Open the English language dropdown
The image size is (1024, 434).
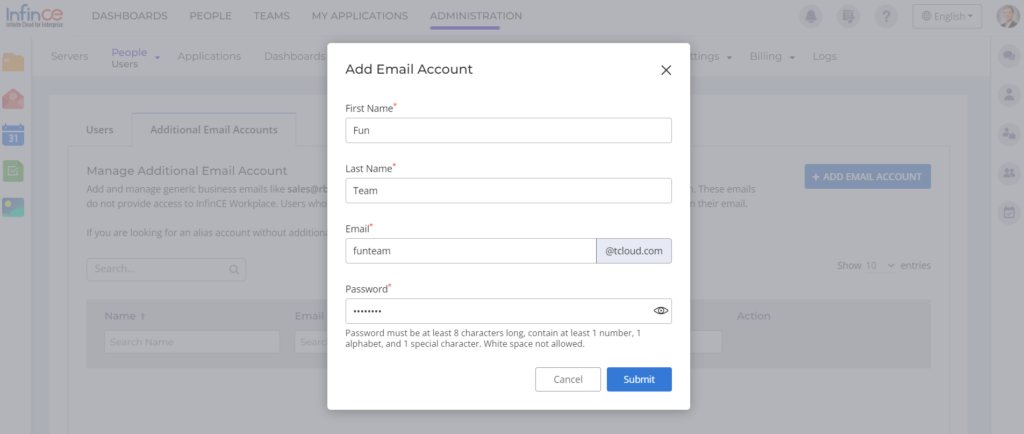click(947, 16)
